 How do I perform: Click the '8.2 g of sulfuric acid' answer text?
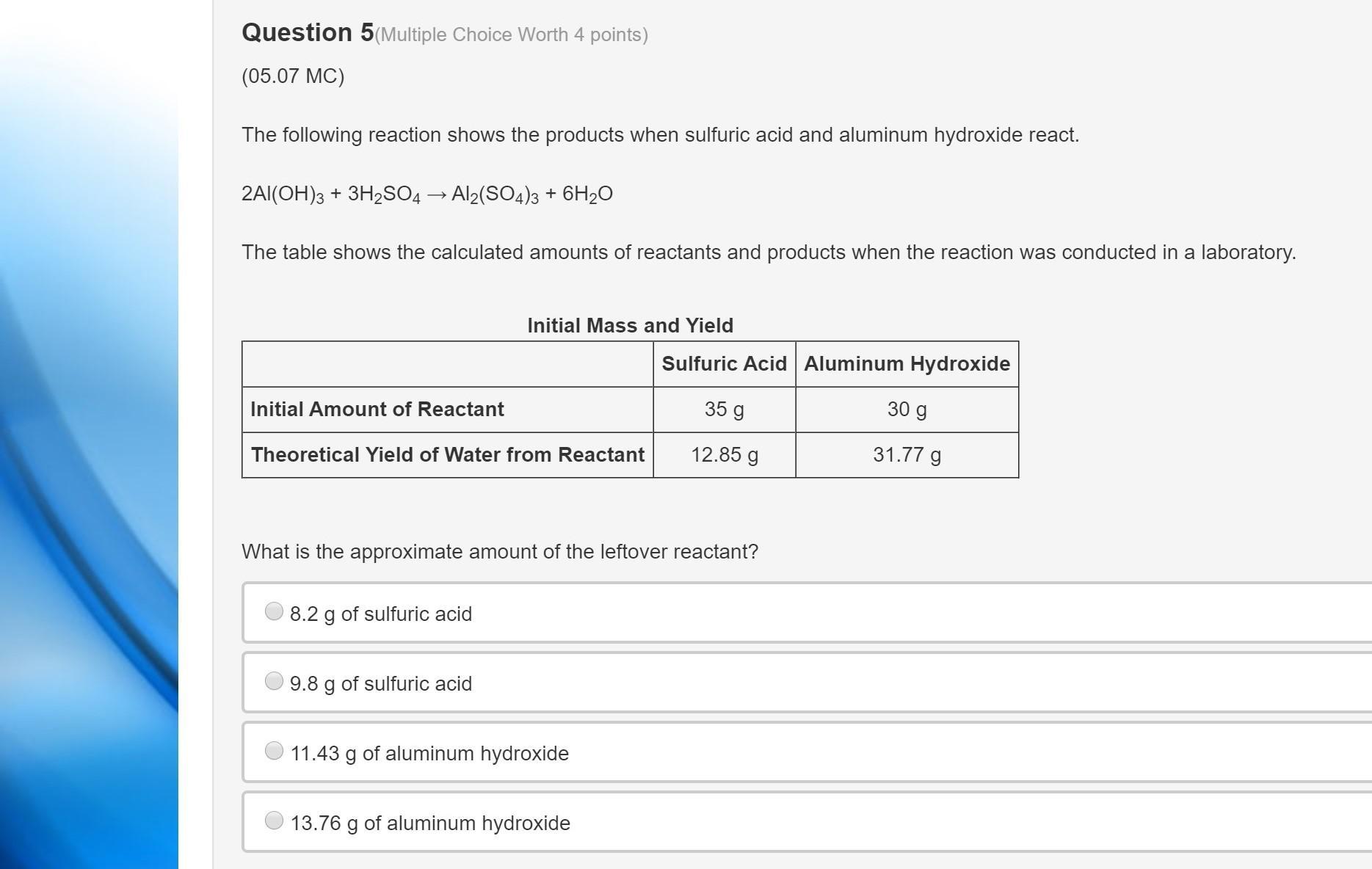[381, 614]
